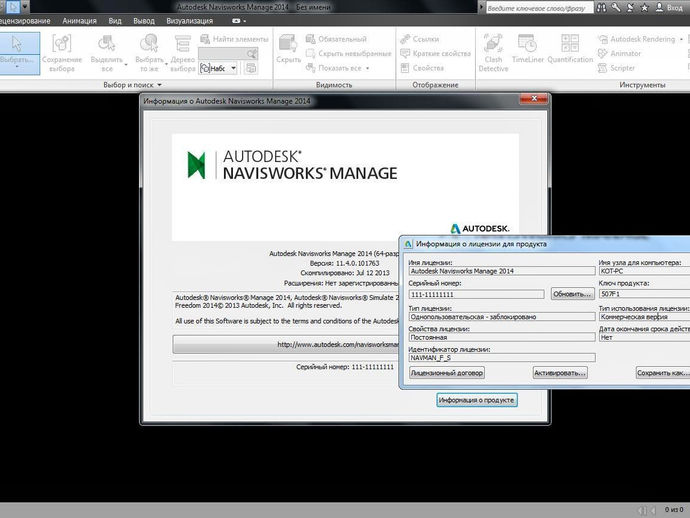Click Активировать... button
690x518 pixels.
(560, 373)
